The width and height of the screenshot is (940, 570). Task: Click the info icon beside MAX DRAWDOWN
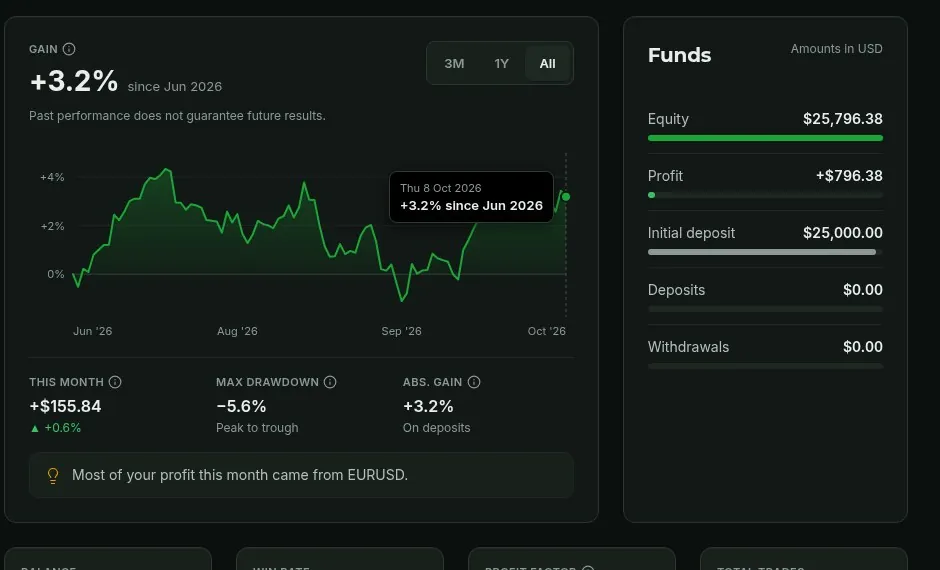(x=330, y=382)
